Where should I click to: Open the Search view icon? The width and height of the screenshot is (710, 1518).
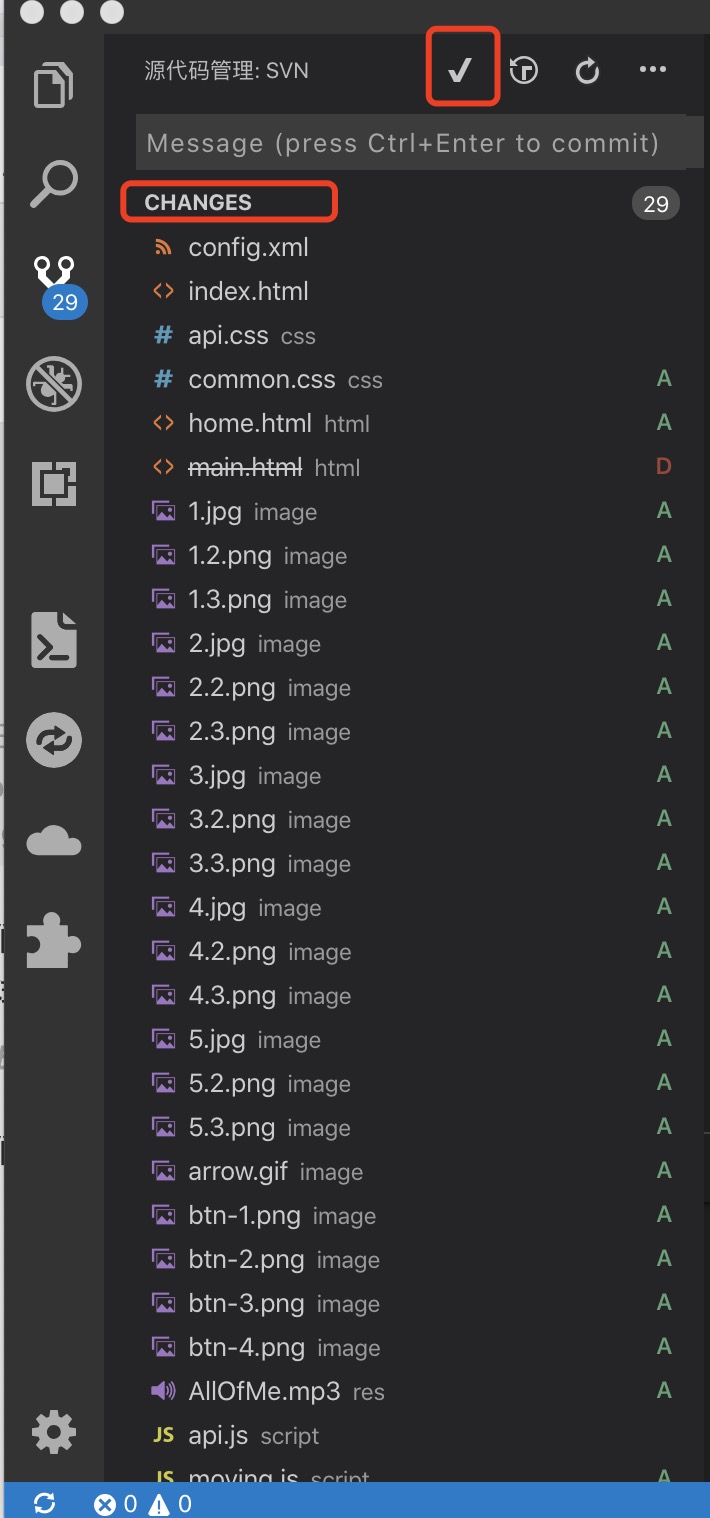54,184
